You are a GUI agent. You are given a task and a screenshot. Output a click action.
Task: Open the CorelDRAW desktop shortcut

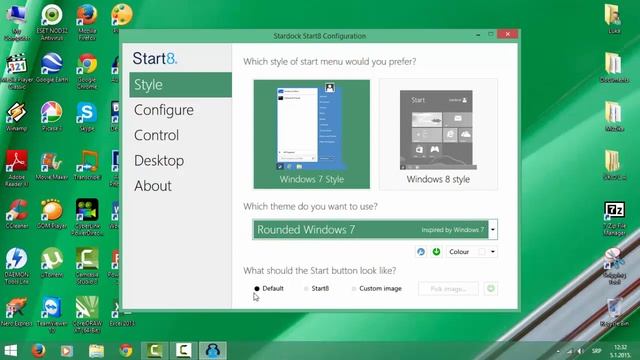(87, 315)
